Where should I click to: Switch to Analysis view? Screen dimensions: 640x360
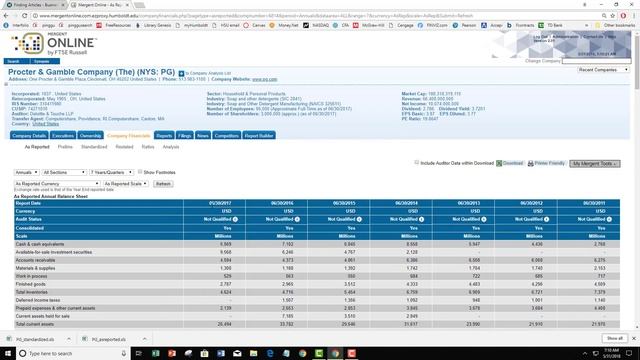pos(171,147)
